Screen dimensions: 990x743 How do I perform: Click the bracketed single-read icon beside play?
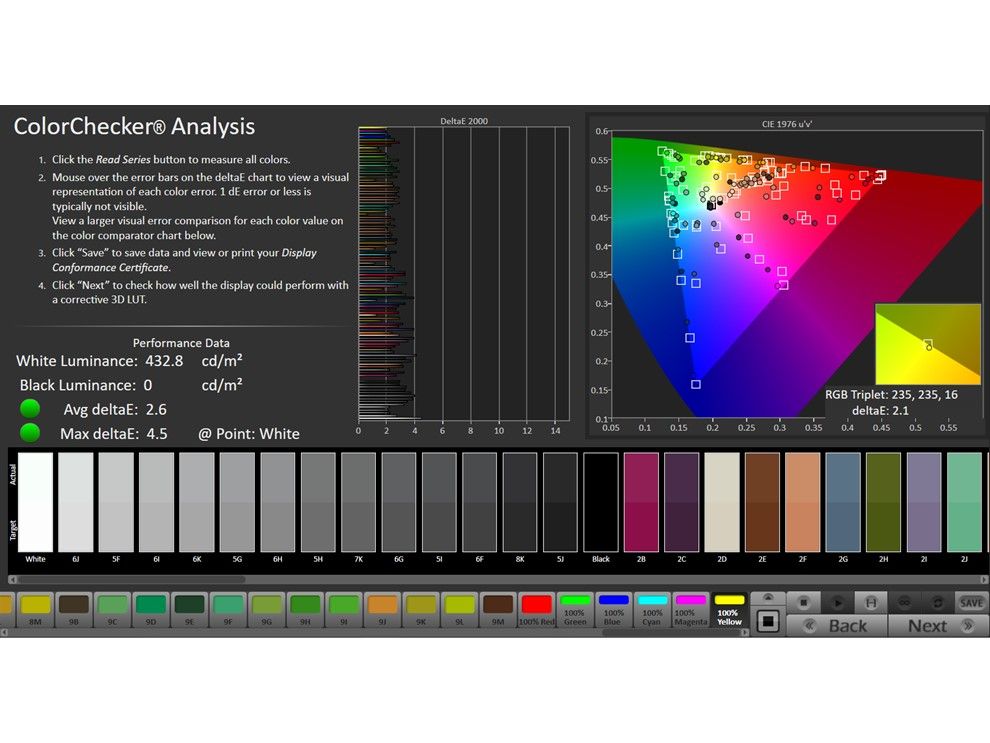[x=871, y=602]
